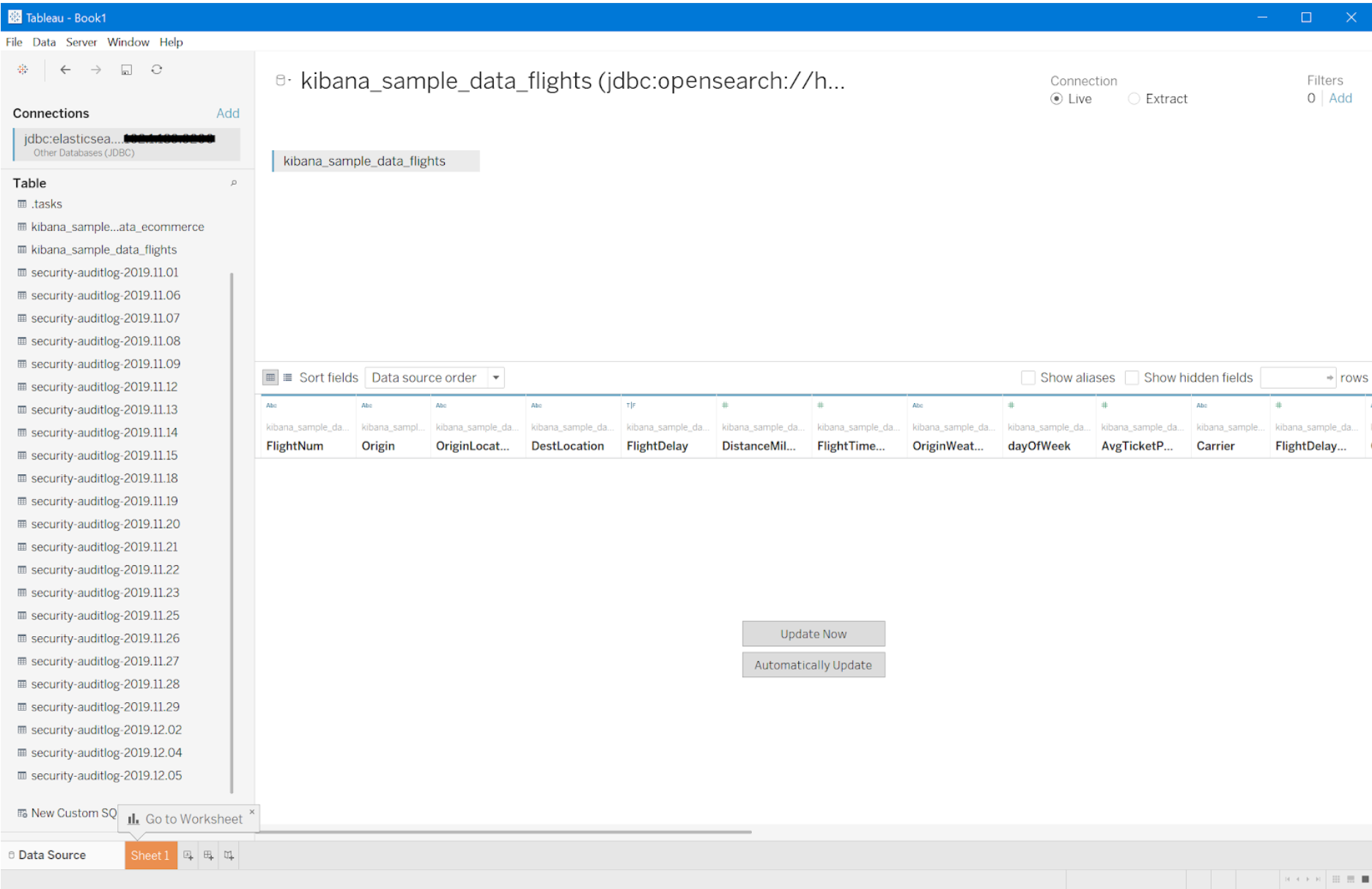Open the data source icon menu beside the title
Viewport: 1372px width, 889px height.
(283, 81)
